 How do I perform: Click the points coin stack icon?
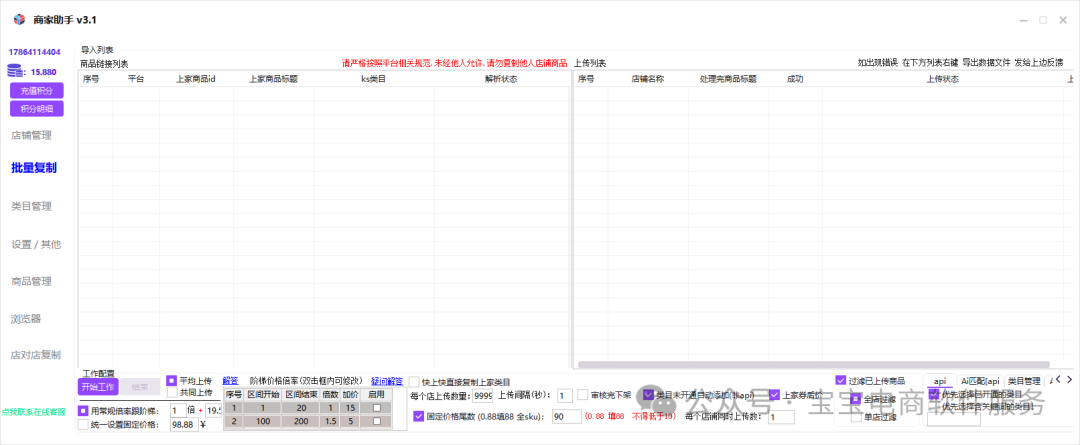[x=14, y=70]
